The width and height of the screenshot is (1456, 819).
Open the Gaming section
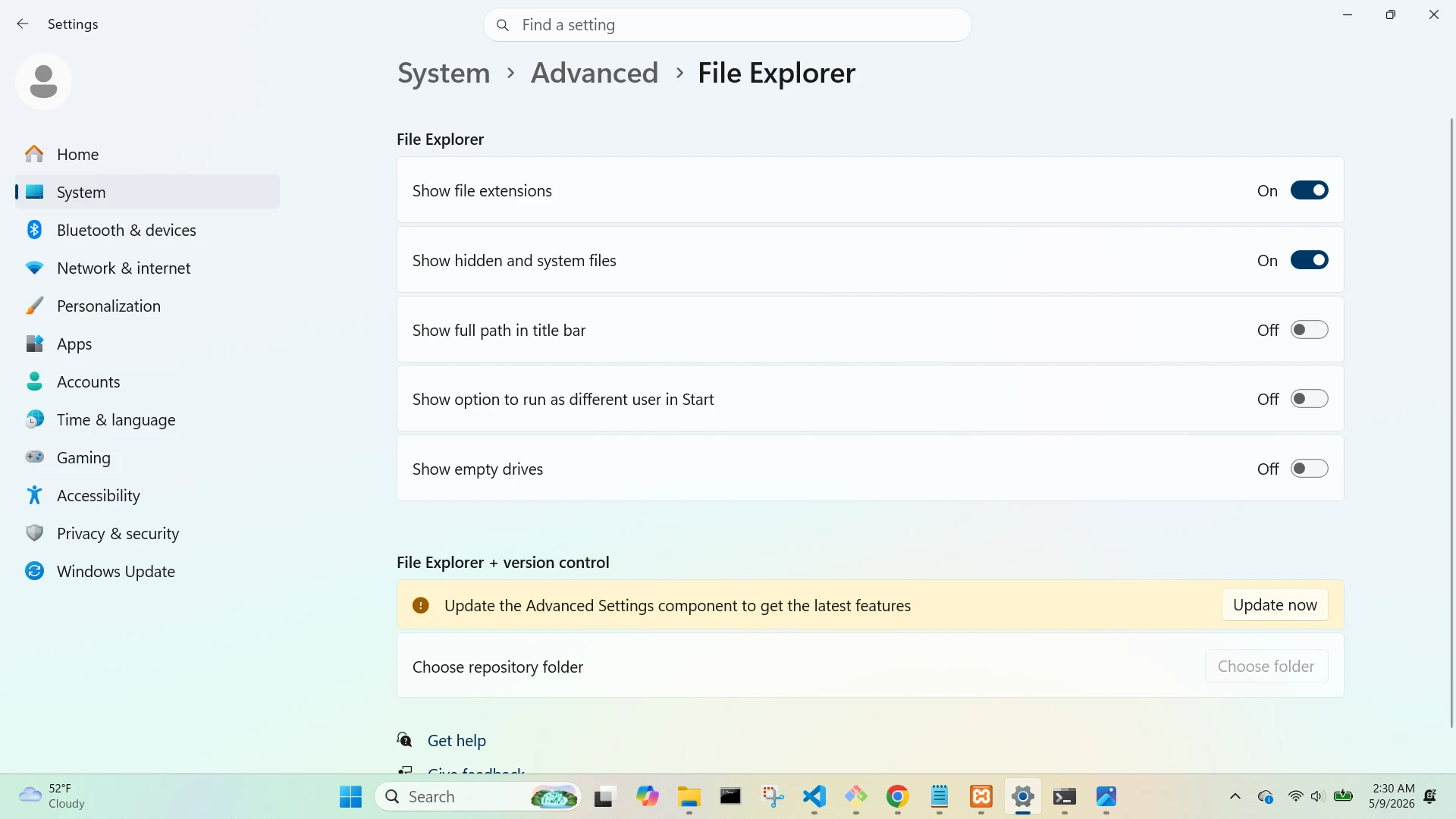click(x=147, y=457)
